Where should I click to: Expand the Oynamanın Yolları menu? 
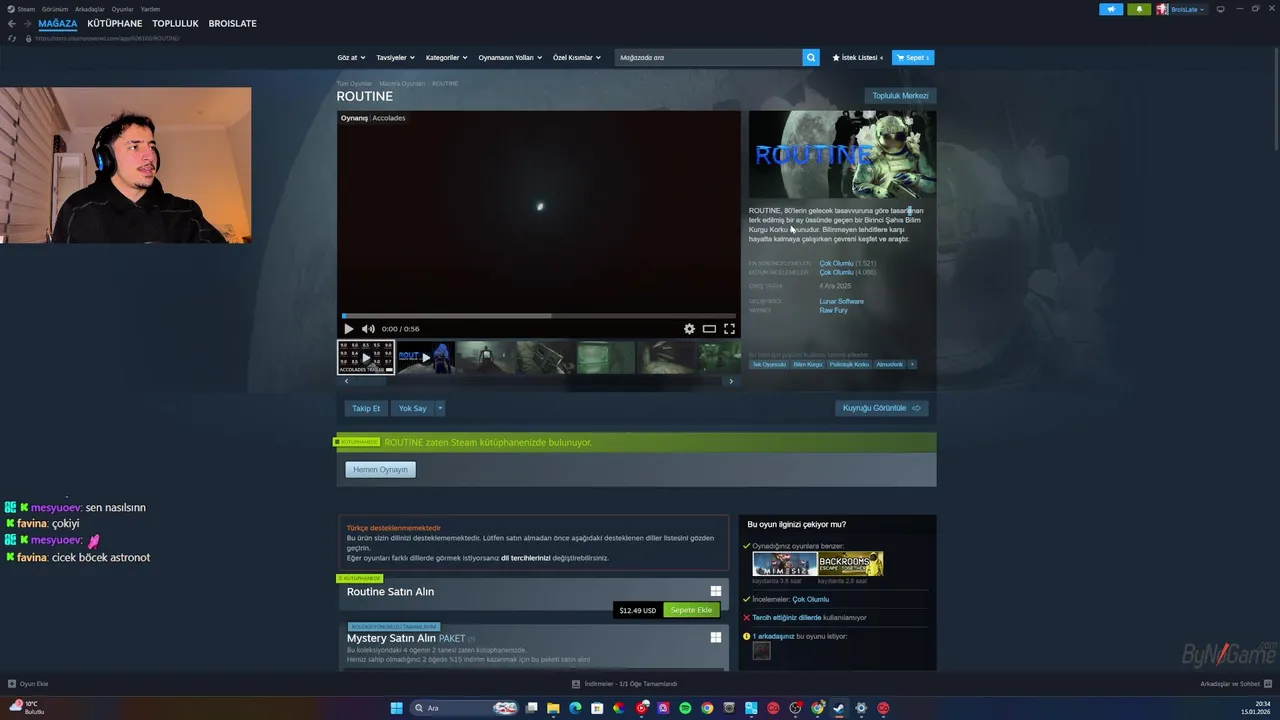(x=510, y=58)
